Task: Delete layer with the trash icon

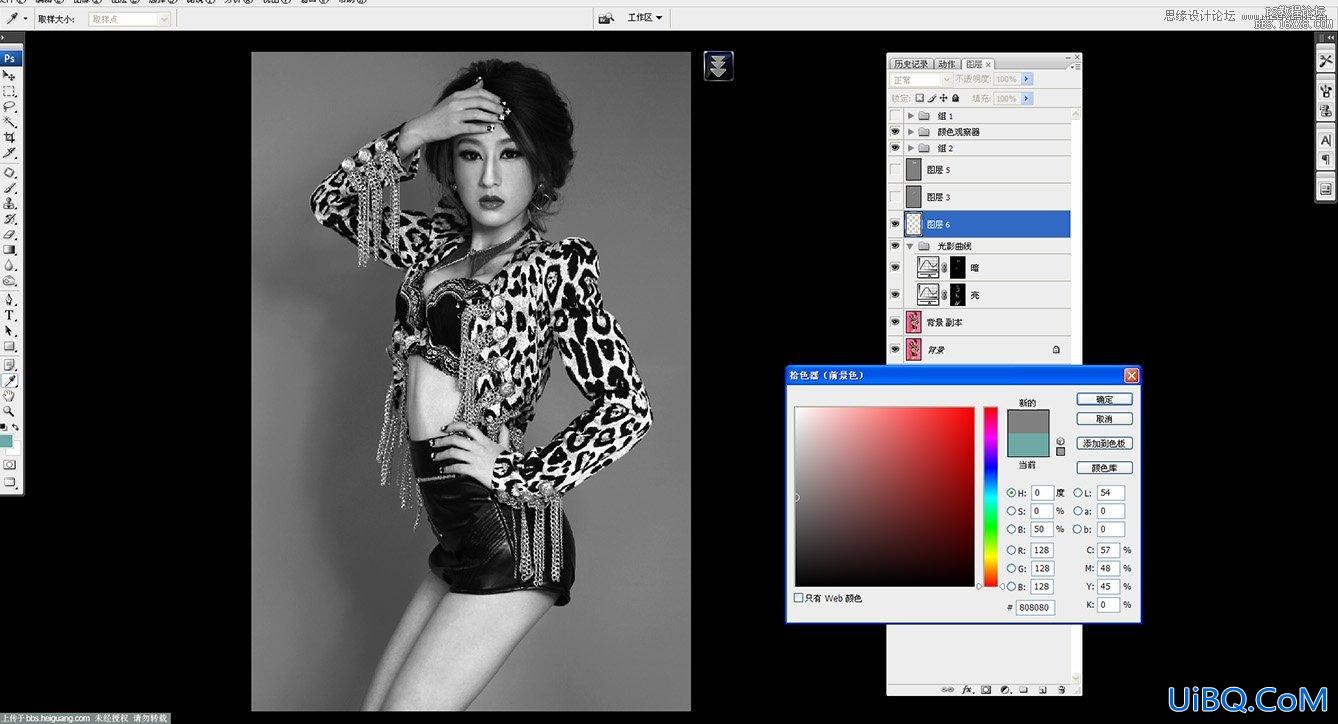Action: tap(1060, 690)
